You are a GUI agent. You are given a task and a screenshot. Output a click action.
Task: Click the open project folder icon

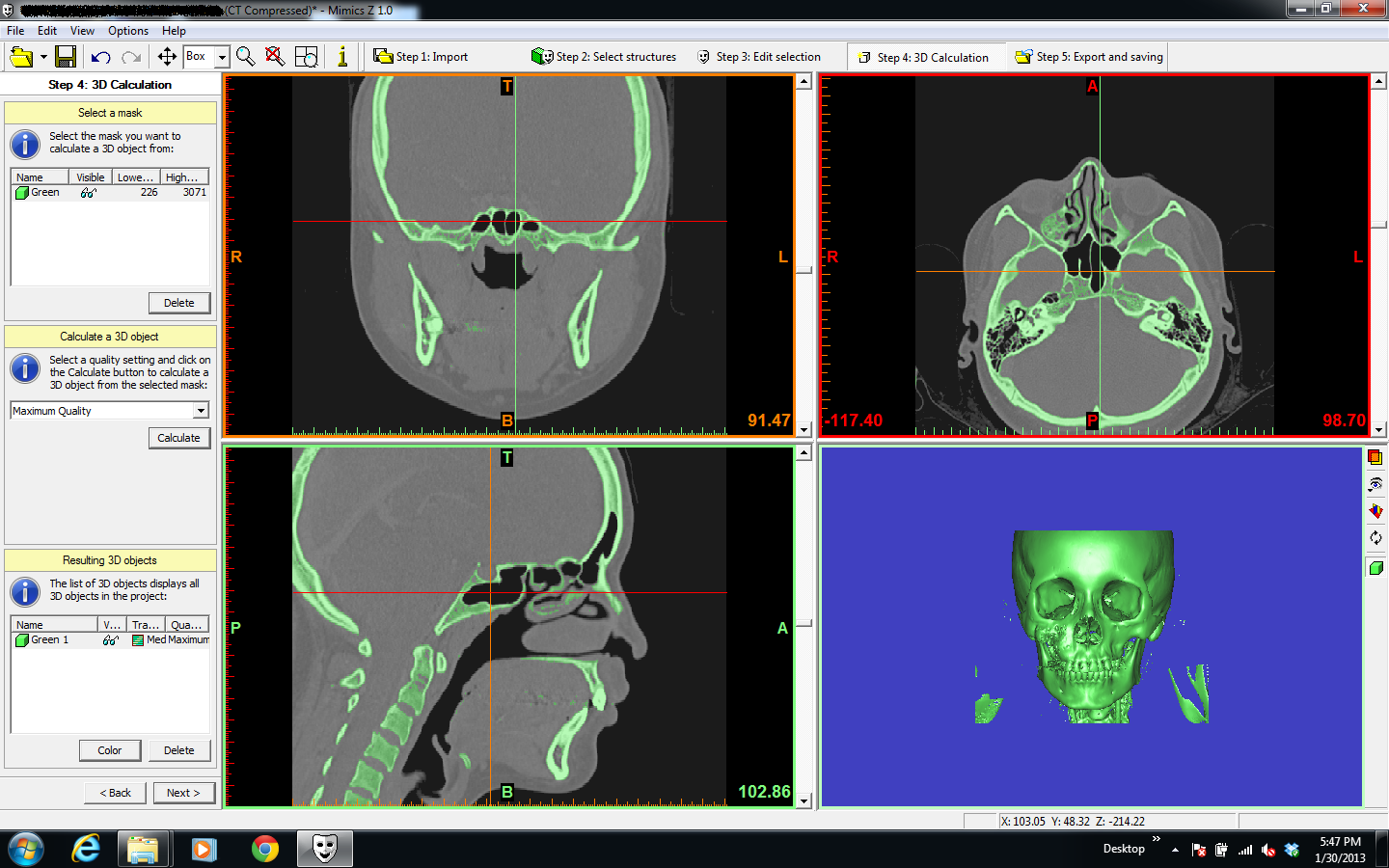pyautogui.click(x=21, y=57)
